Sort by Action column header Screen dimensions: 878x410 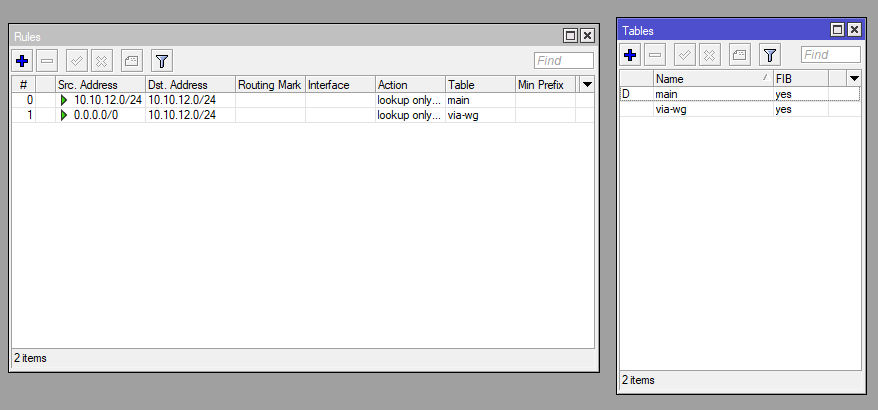click(410, 85)
